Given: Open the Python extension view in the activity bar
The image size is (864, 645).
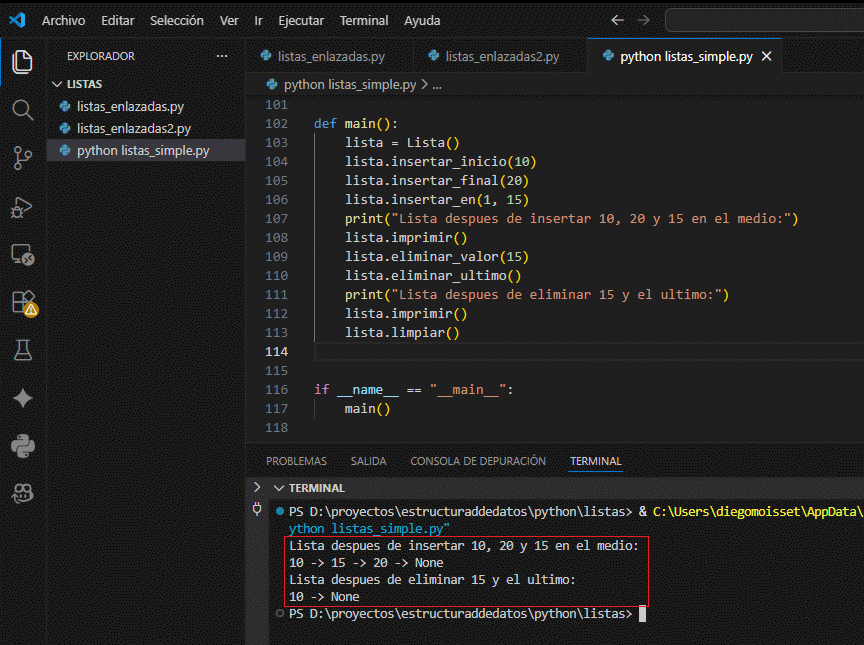Looking at the screenshot, I should click(x=22, y=447).
